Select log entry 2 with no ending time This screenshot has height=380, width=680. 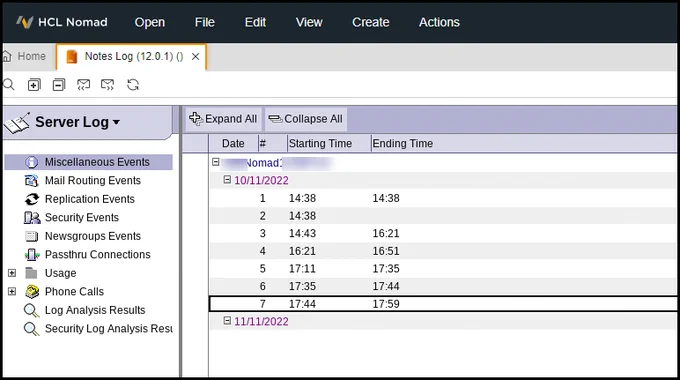pos(443,216)
